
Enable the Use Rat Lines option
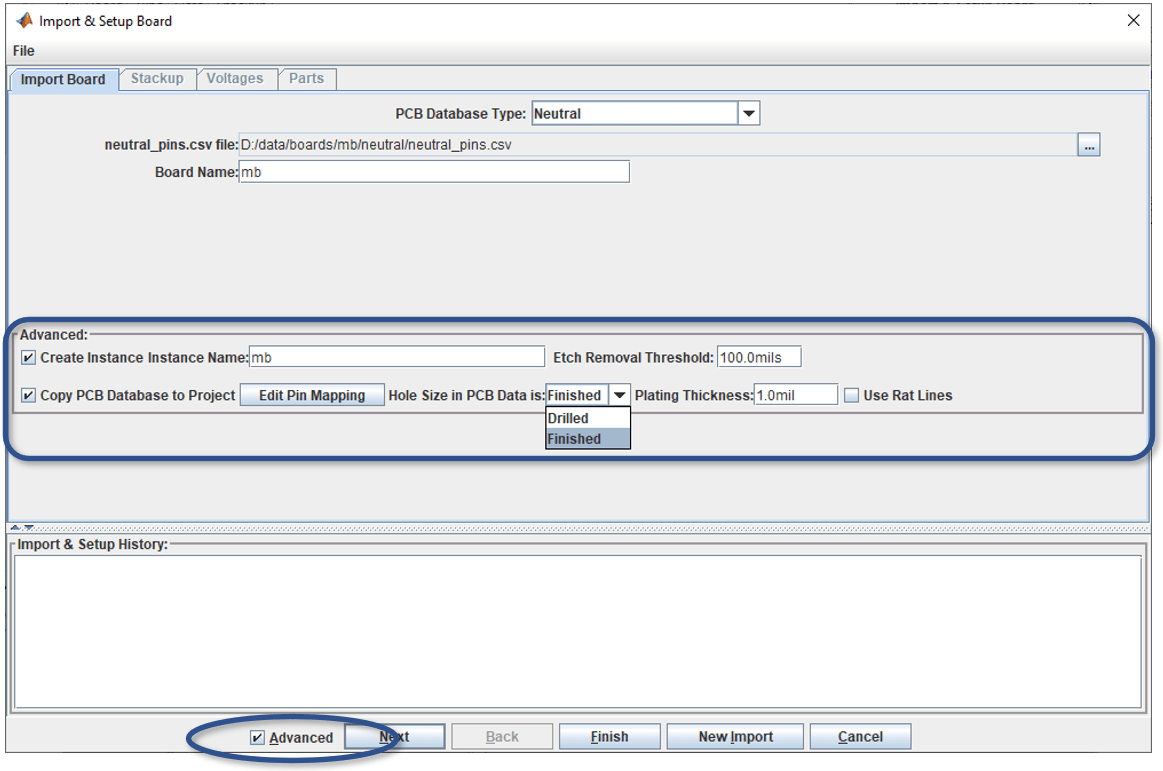[x=851, y=394]
